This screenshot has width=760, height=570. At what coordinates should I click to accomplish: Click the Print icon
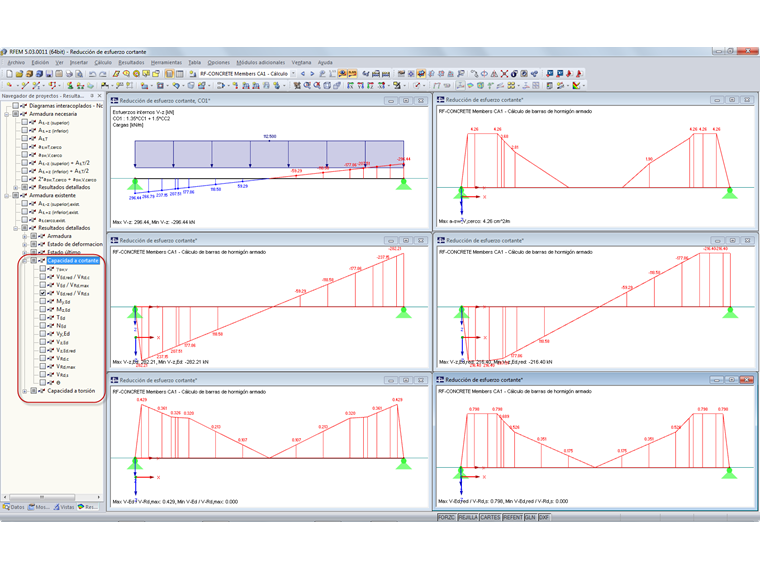pos(69,74)
